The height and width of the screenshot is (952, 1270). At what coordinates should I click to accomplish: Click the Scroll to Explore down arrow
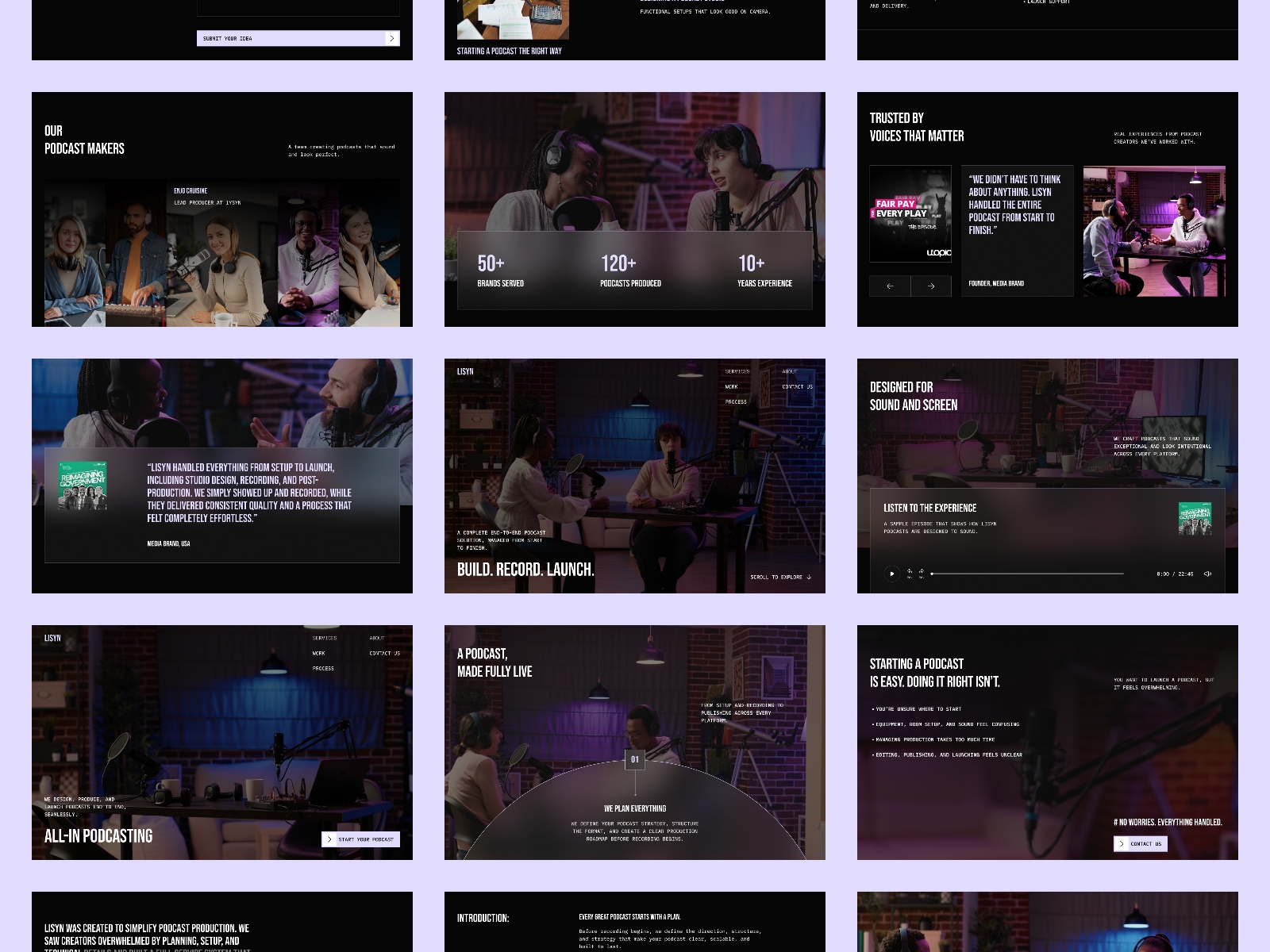click(809, 577)
